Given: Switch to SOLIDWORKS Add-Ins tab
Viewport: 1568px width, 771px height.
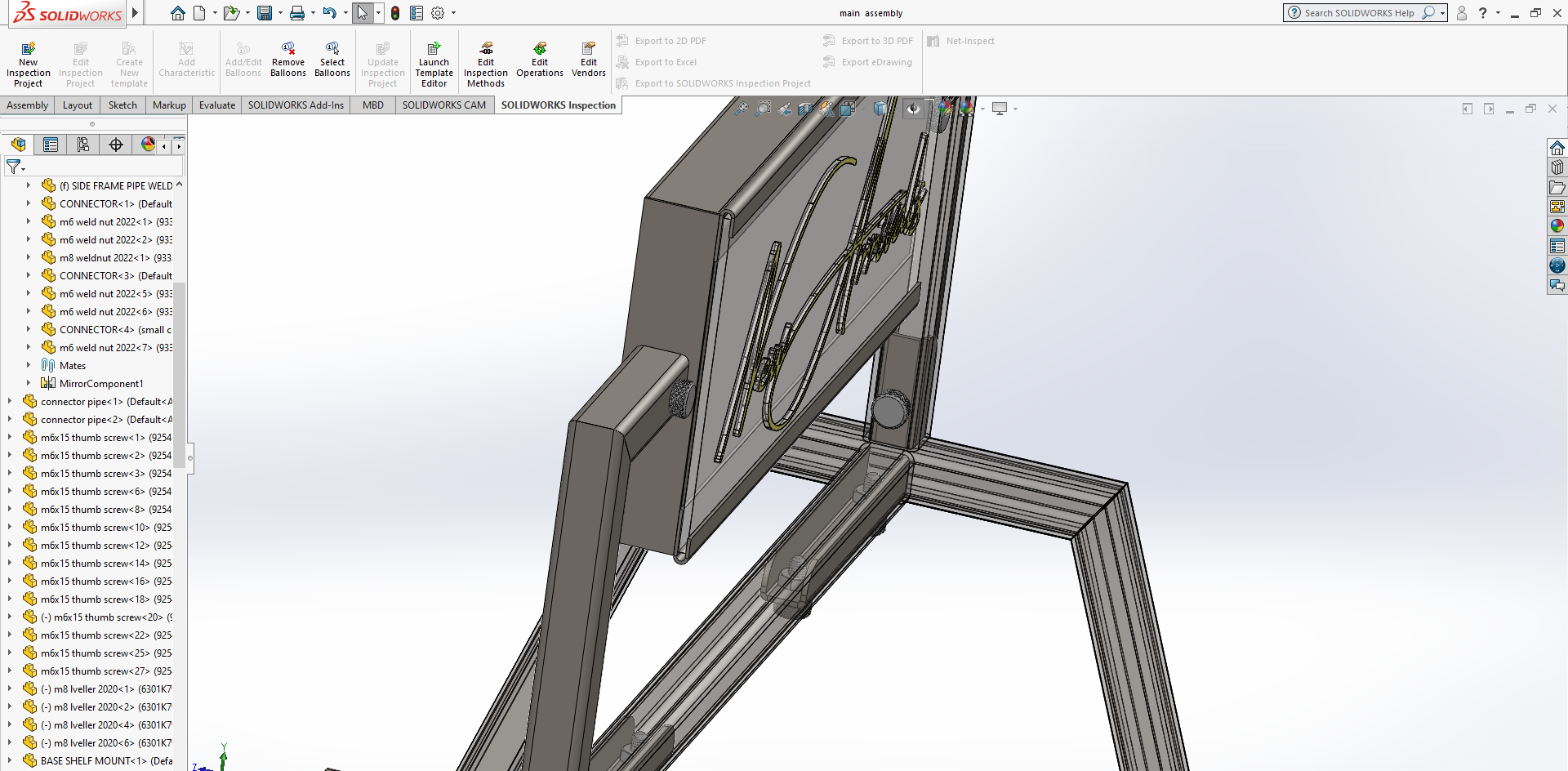Looking at the screenshot, I should point(296,105).
